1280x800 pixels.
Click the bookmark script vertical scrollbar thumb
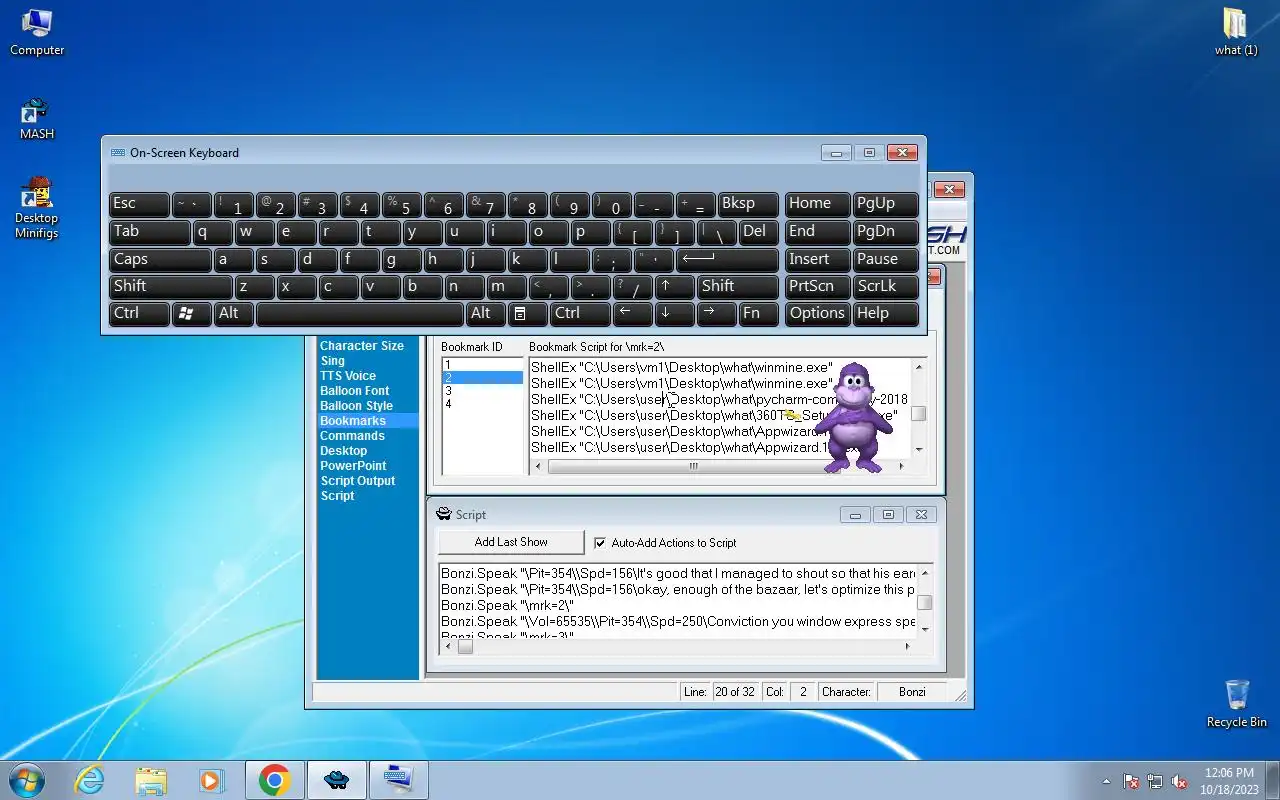(918, 413)
